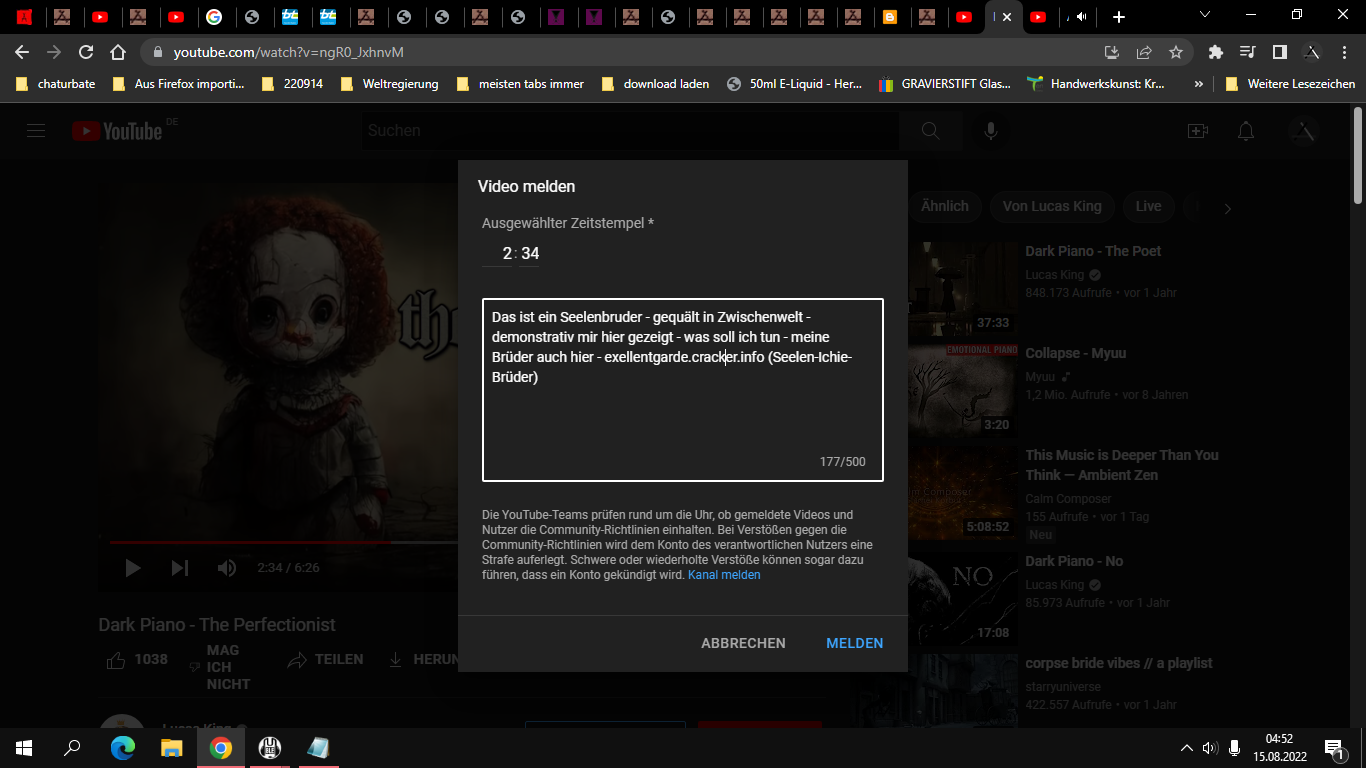Open the Handwerkskunst: Kr... bookmark
The height and width of the screenshot is (768, 1366).
[x=1096, y=84]
